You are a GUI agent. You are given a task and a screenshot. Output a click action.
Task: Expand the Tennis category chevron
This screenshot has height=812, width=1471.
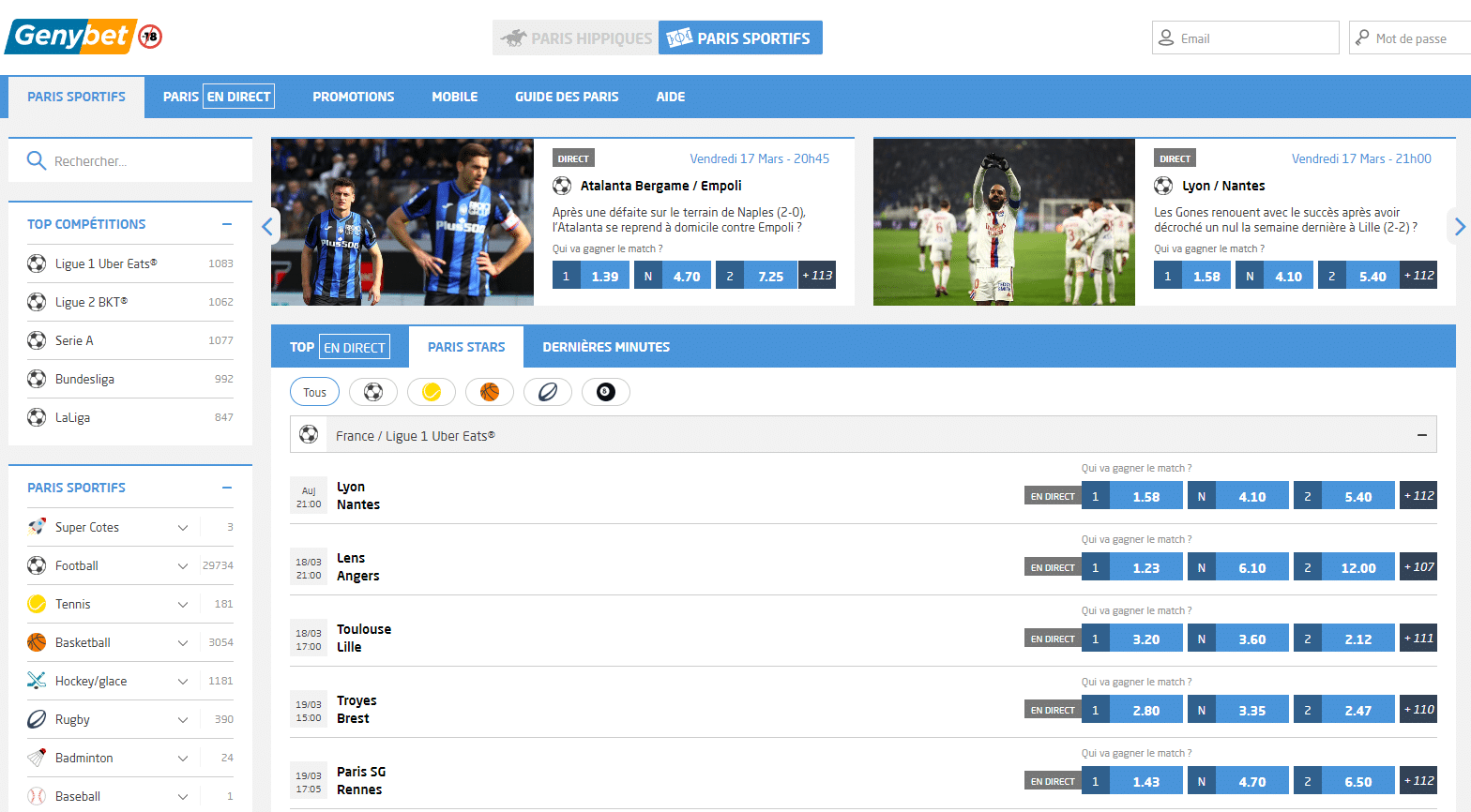pyautogui.click(x=183, y=604)
